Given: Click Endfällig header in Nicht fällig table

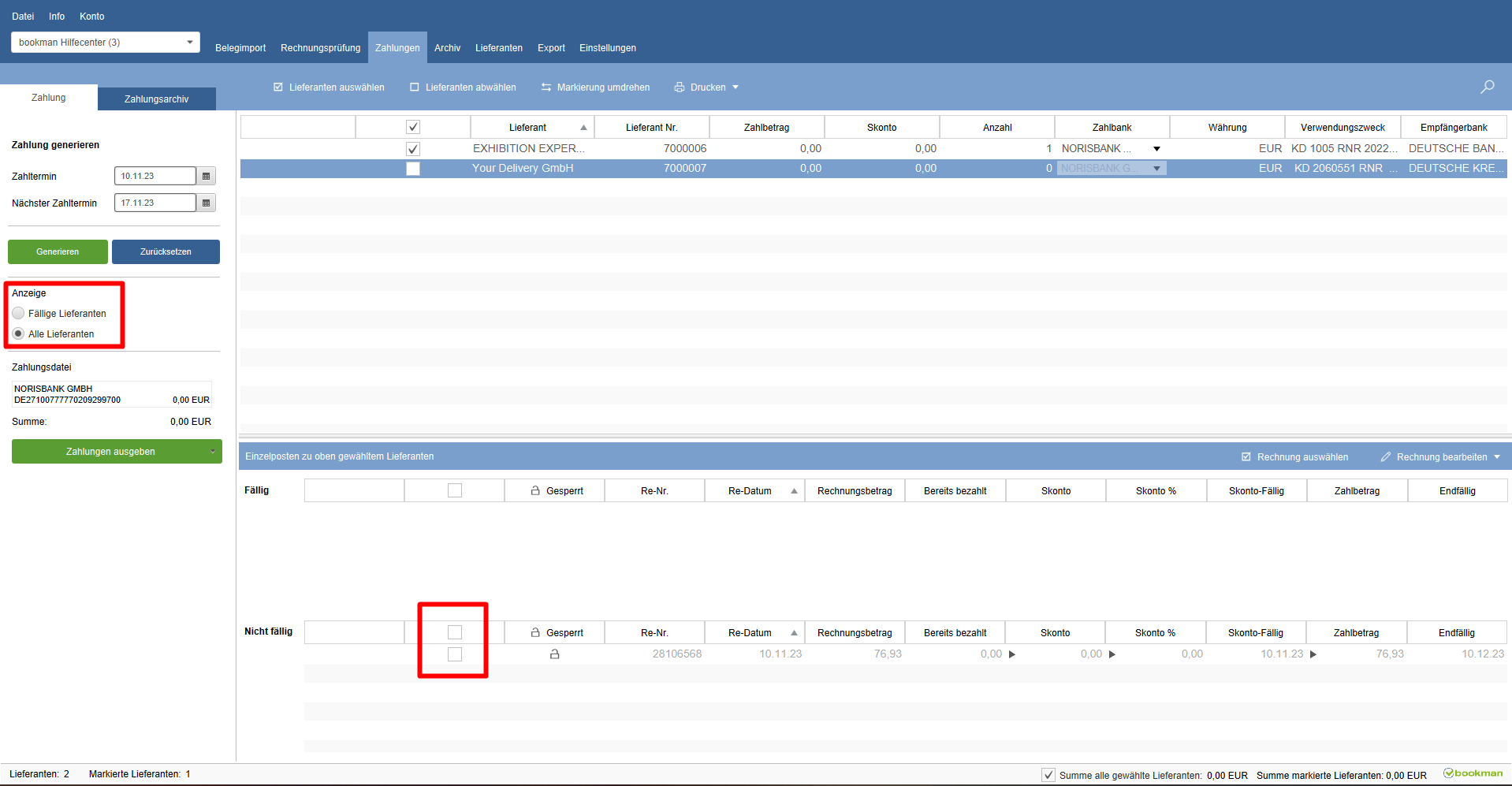Looking at the screenshot, I should click(x=1457, y=632).
